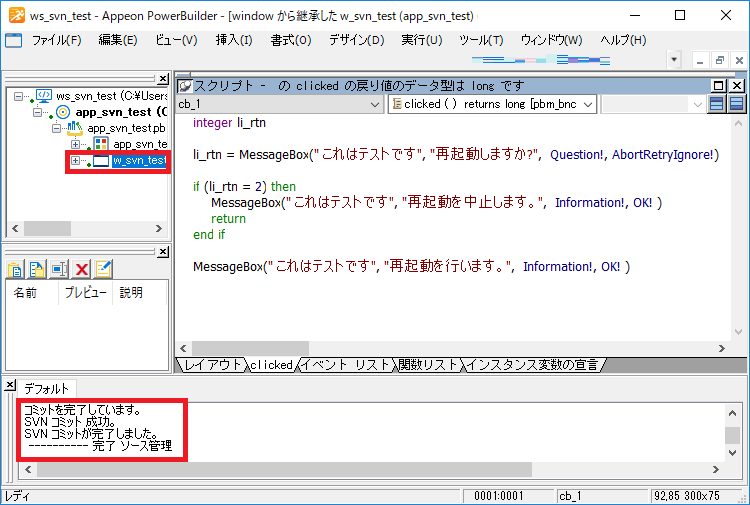Restore the inner document window

[719, 60]
